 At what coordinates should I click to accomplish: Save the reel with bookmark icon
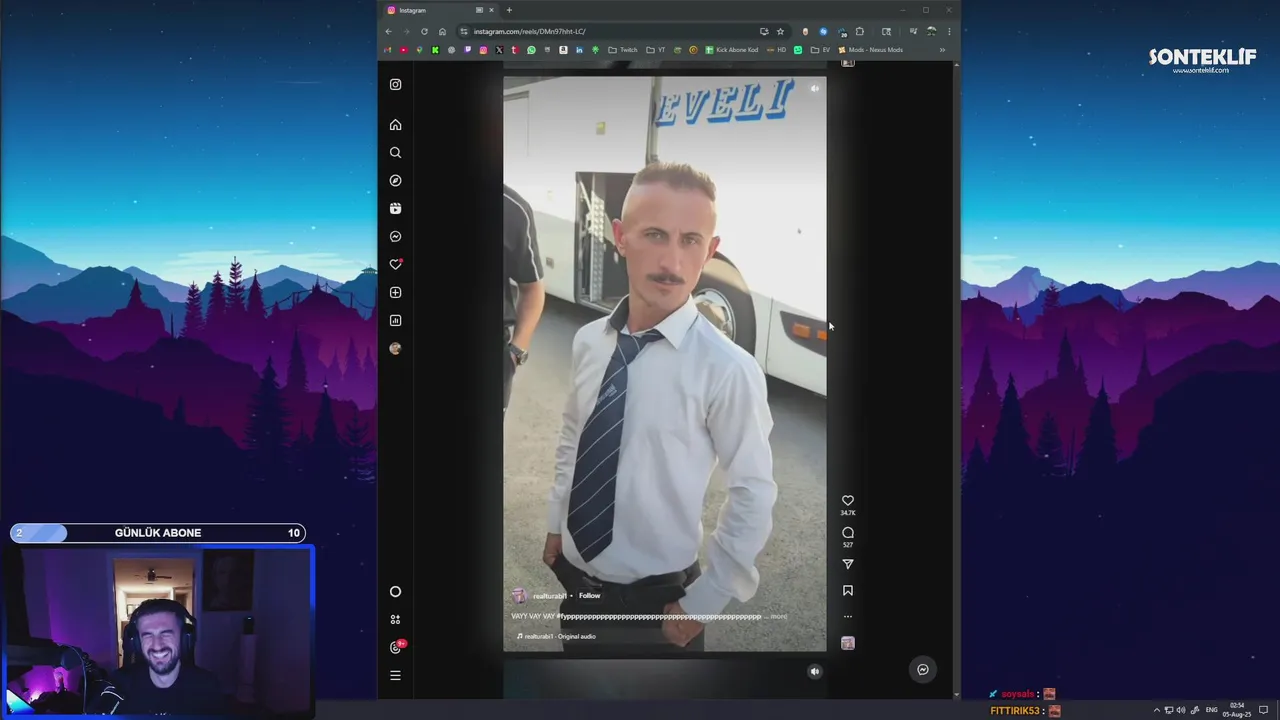tap(848, 591)
